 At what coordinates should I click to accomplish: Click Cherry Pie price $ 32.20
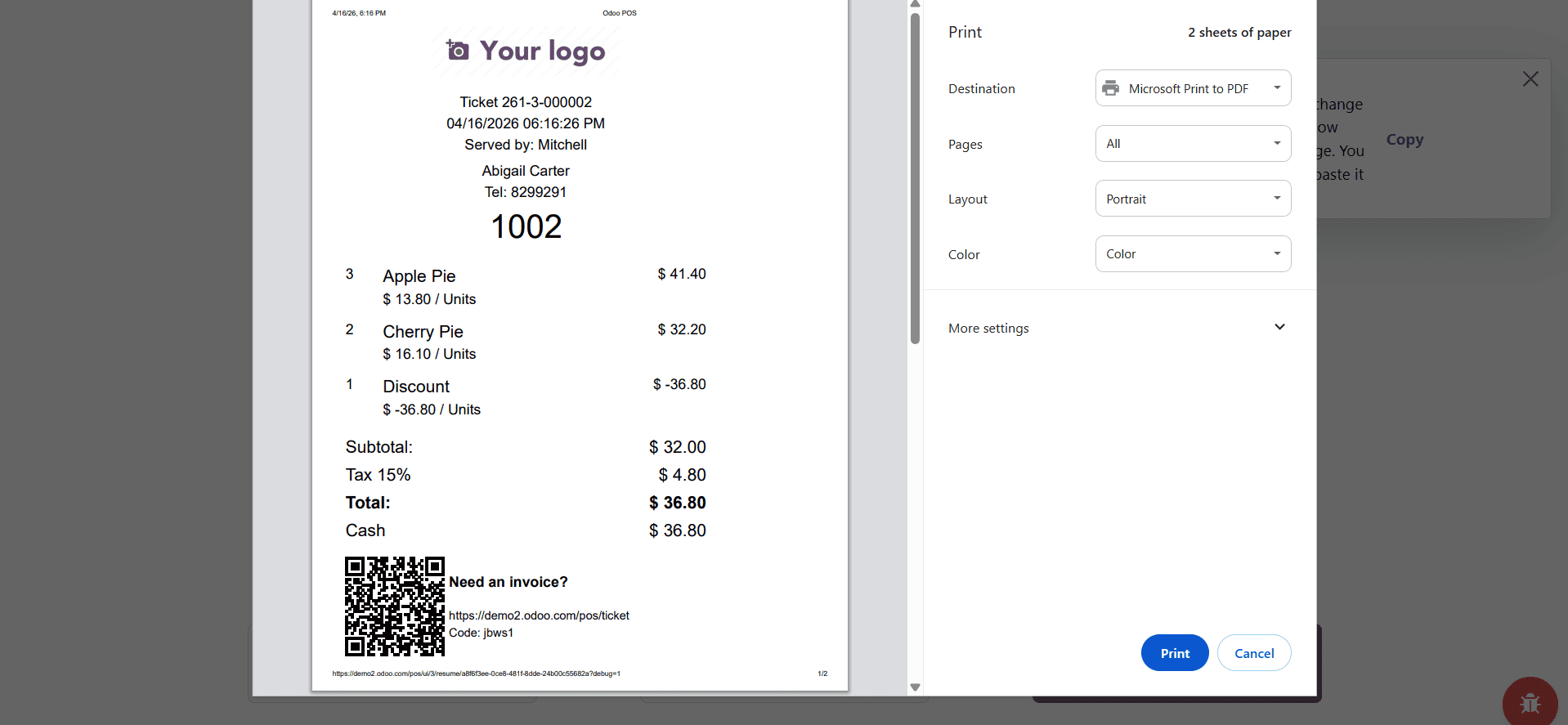(x=682, y=329)
